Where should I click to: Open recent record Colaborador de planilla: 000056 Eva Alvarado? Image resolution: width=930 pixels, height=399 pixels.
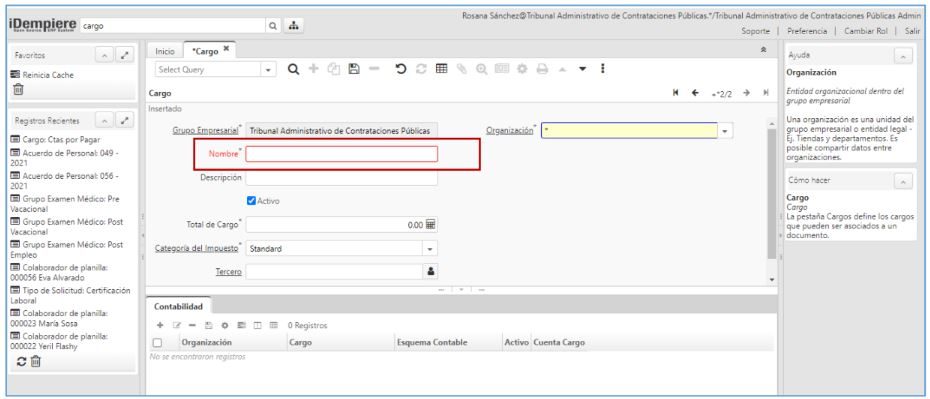click(59, 272)
